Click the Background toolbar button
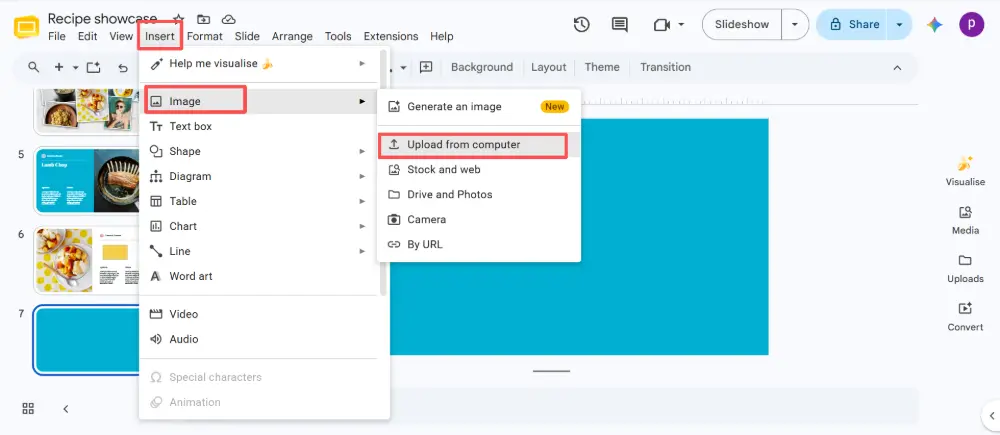Screen dimensions: 1000x435 coord(482,68)
